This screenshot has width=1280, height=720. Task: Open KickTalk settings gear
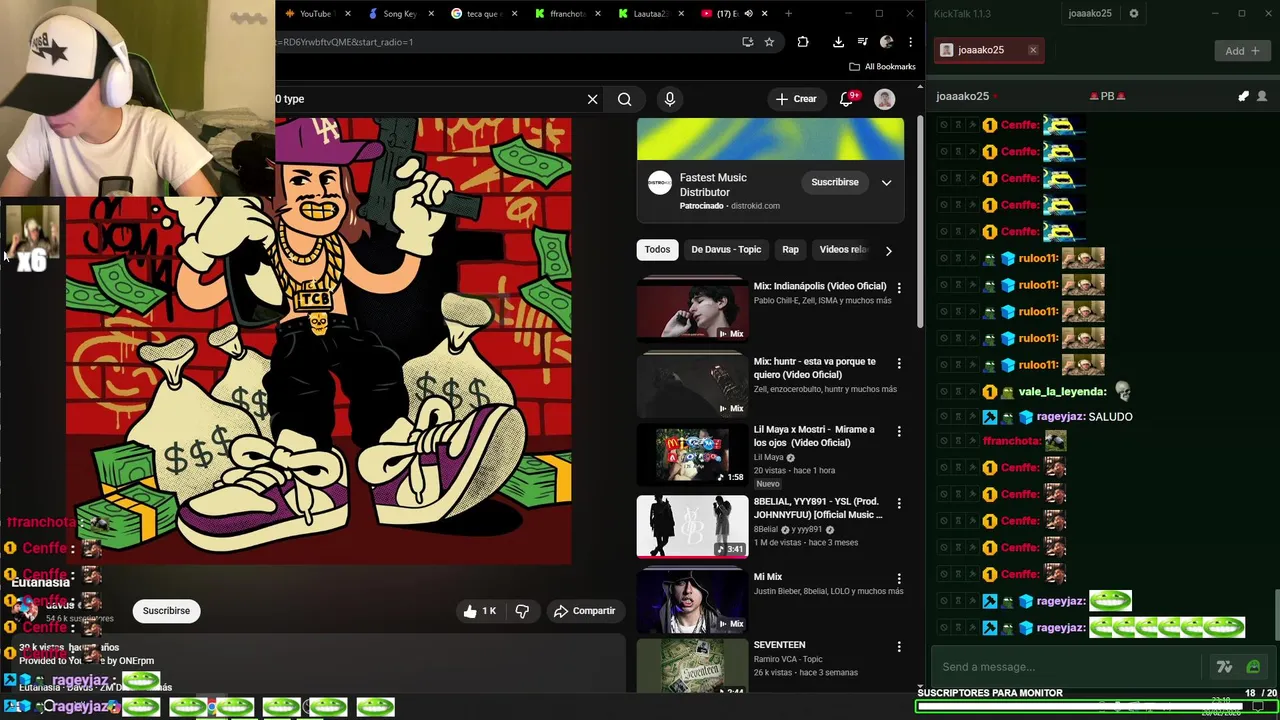coord(1133,13)
